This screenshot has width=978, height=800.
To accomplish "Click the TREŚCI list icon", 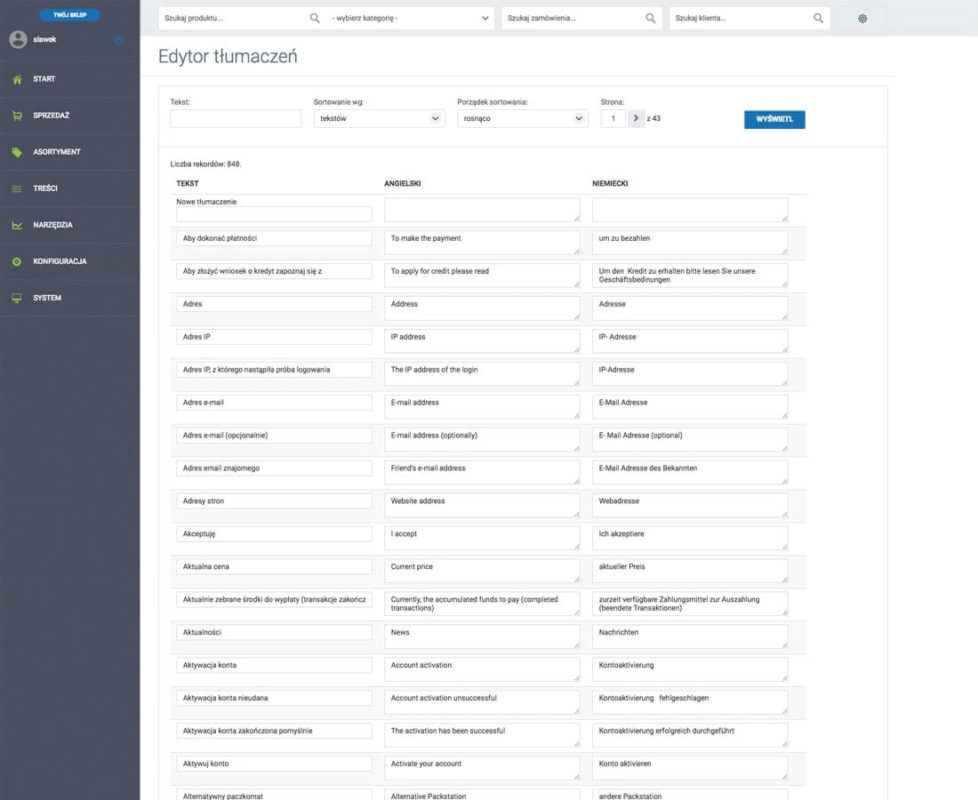I will pyautogui.click(x=17, y=188).
